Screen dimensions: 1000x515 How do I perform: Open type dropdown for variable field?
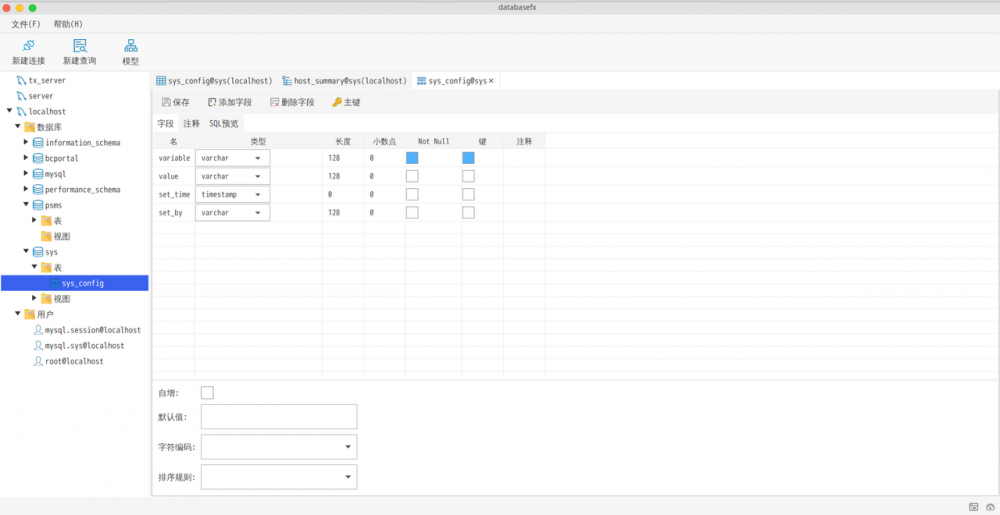click(233, 157)
